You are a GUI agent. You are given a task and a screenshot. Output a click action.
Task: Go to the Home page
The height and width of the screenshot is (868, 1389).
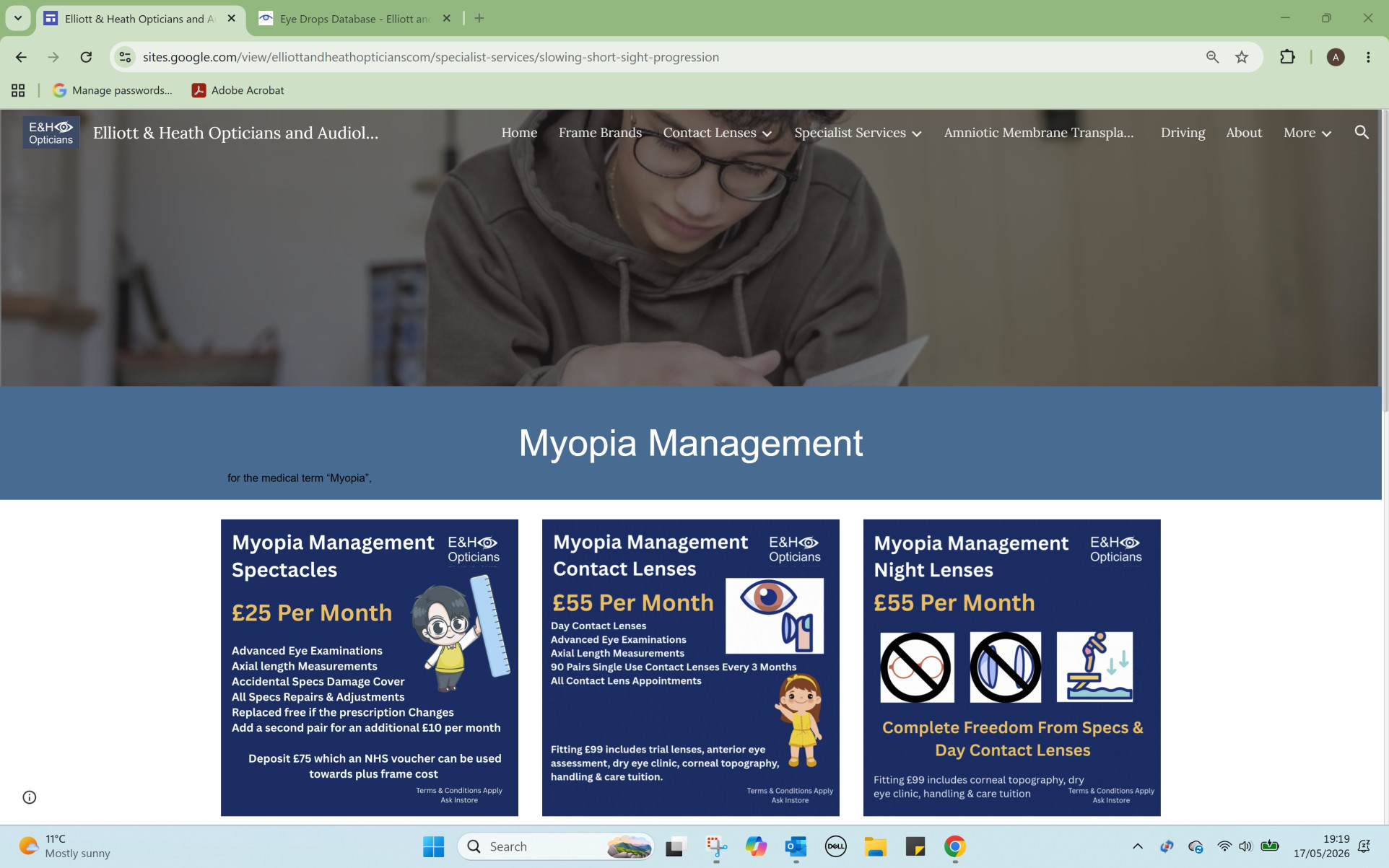pyautogui.click(x=519, y=133)
